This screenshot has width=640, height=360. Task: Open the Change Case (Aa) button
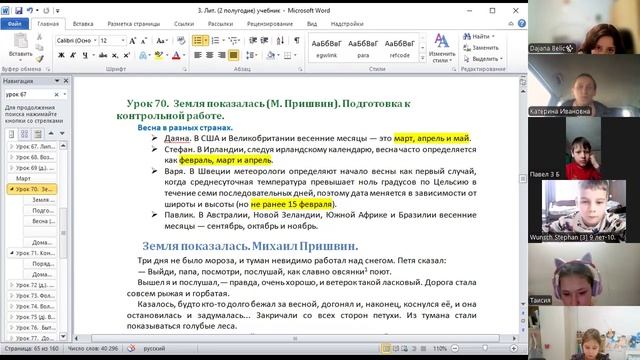tap(162, 40)
